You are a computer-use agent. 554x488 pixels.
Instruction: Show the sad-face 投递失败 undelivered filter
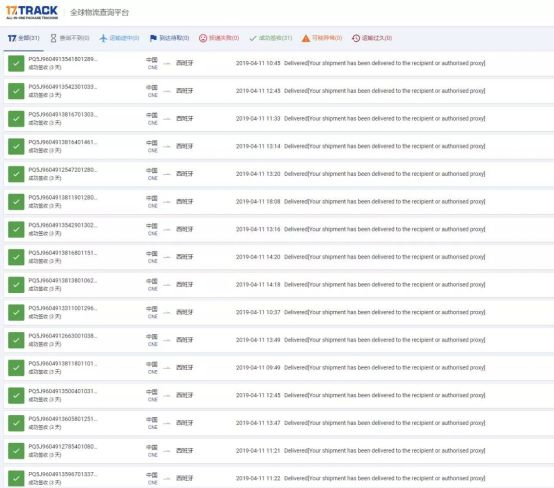[x=219, y=38]
